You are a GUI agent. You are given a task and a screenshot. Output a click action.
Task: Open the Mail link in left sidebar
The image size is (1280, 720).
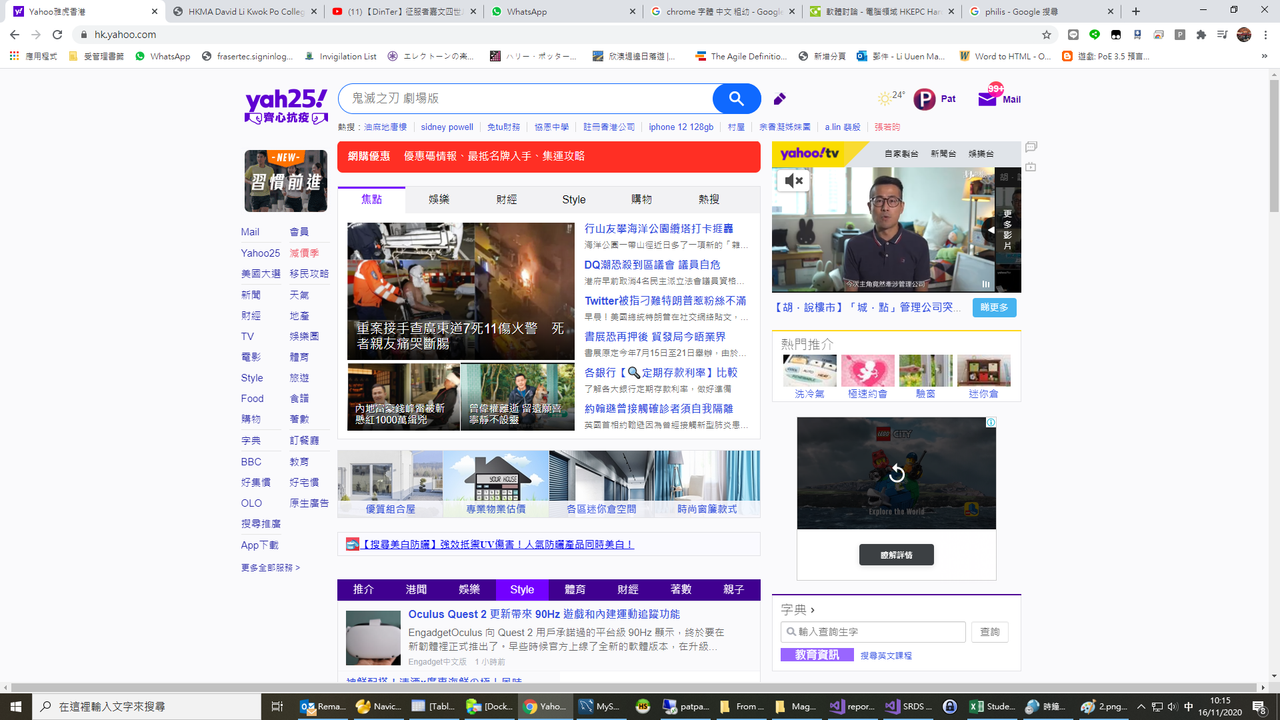point(250,232)
